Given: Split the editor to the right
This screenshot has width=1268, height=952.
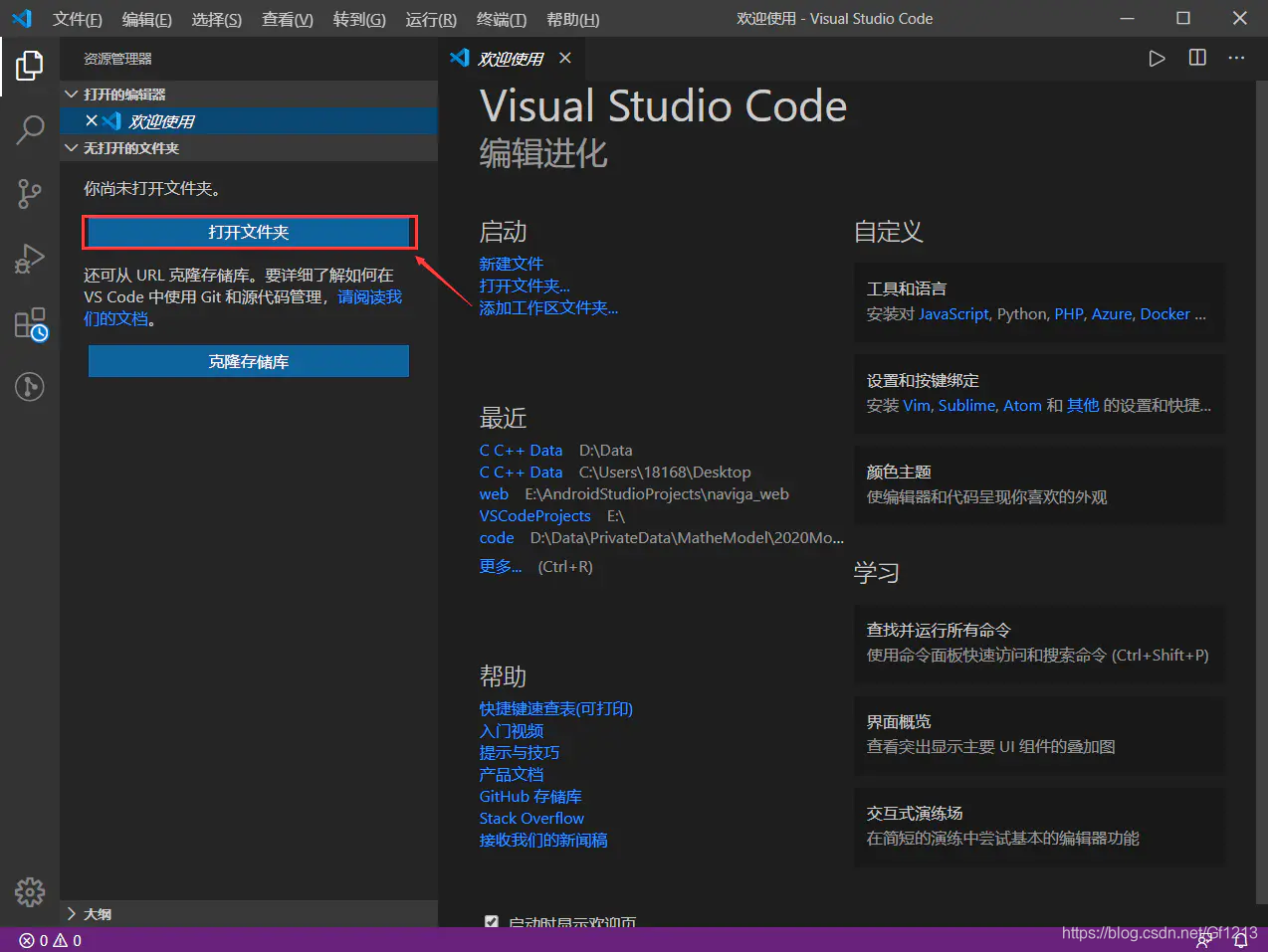Looking at the screenshot, I should pyautogui.click(x=1197, y=58).
